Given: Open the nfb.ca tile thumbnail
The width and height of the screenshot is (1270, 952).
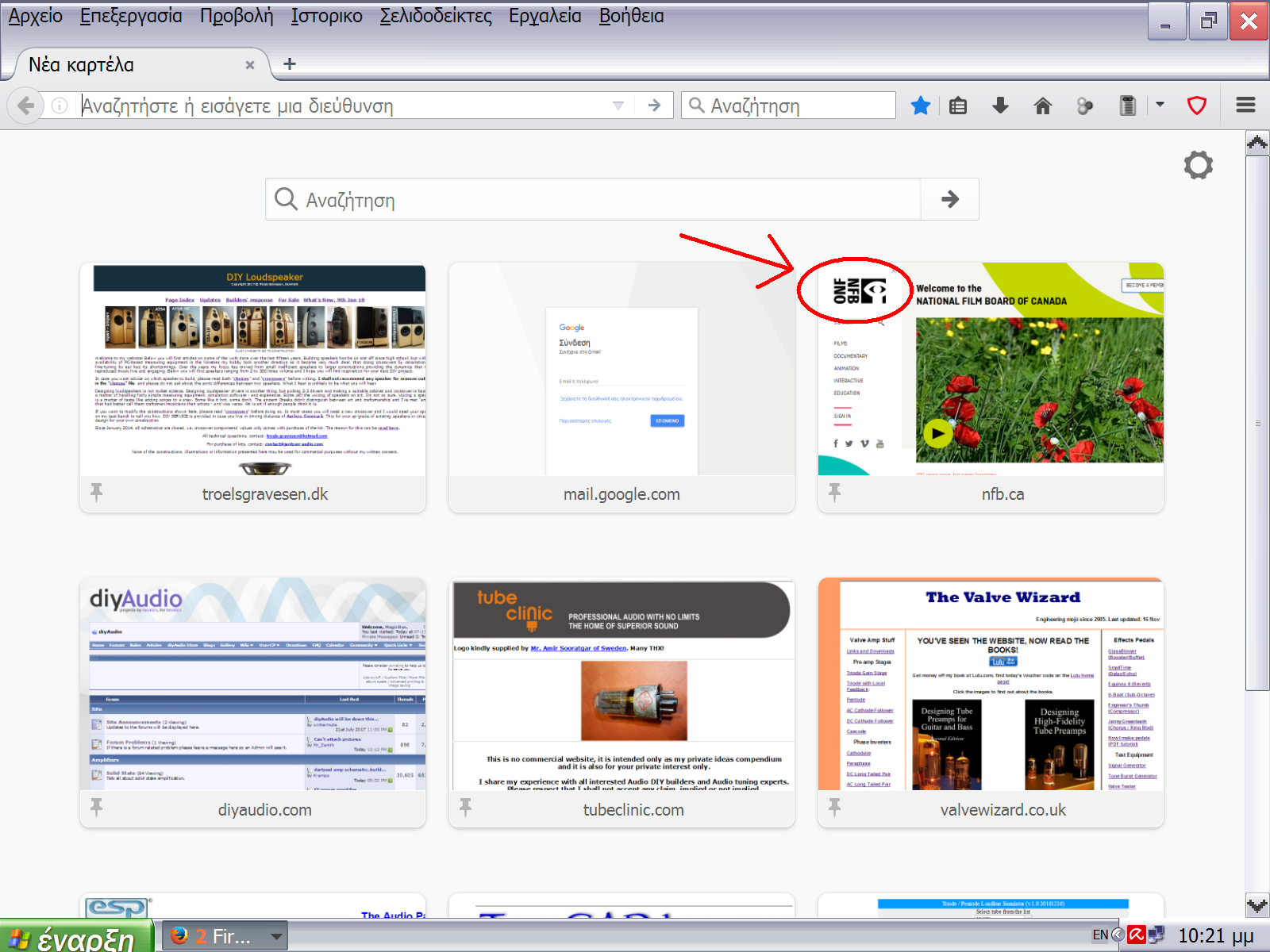Looking at the screenshot, I should pos(991,369).
